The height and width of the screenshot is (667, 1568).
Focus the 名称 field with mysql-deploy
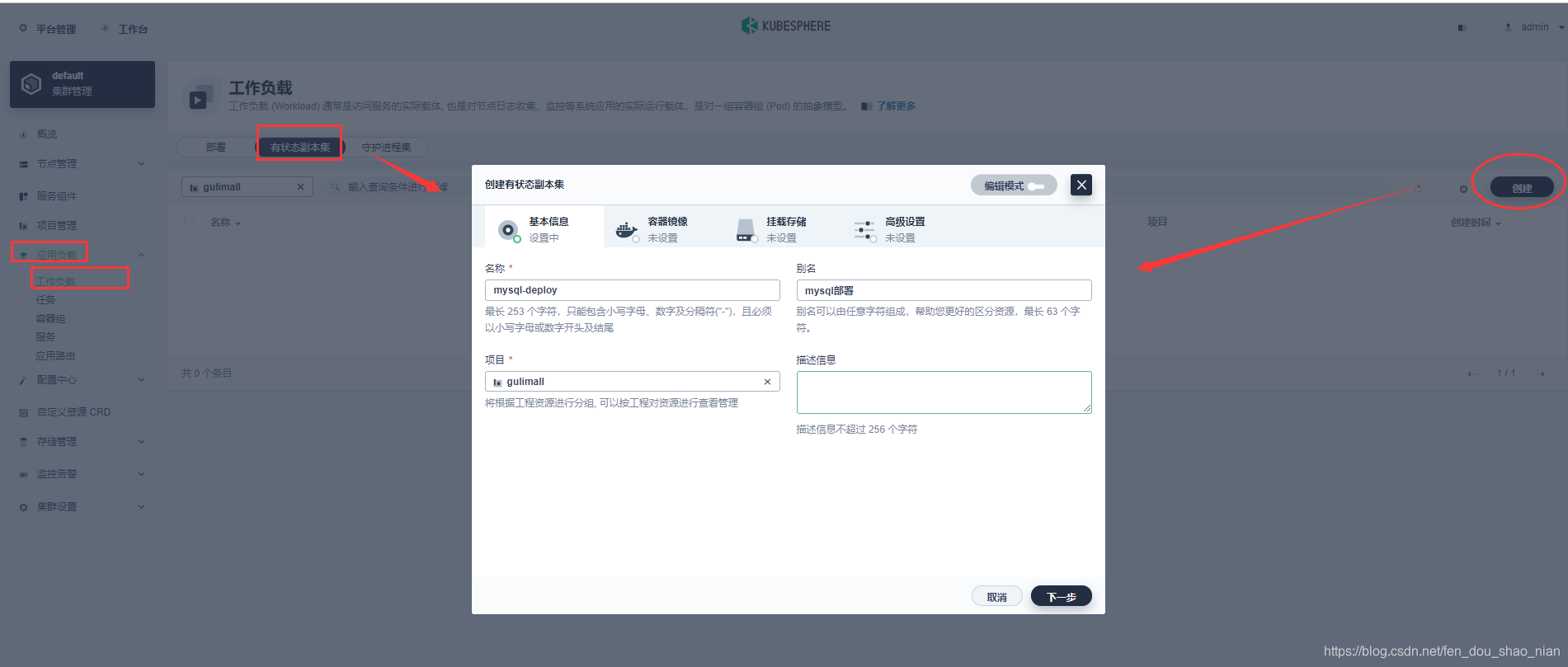coord(633,290)
